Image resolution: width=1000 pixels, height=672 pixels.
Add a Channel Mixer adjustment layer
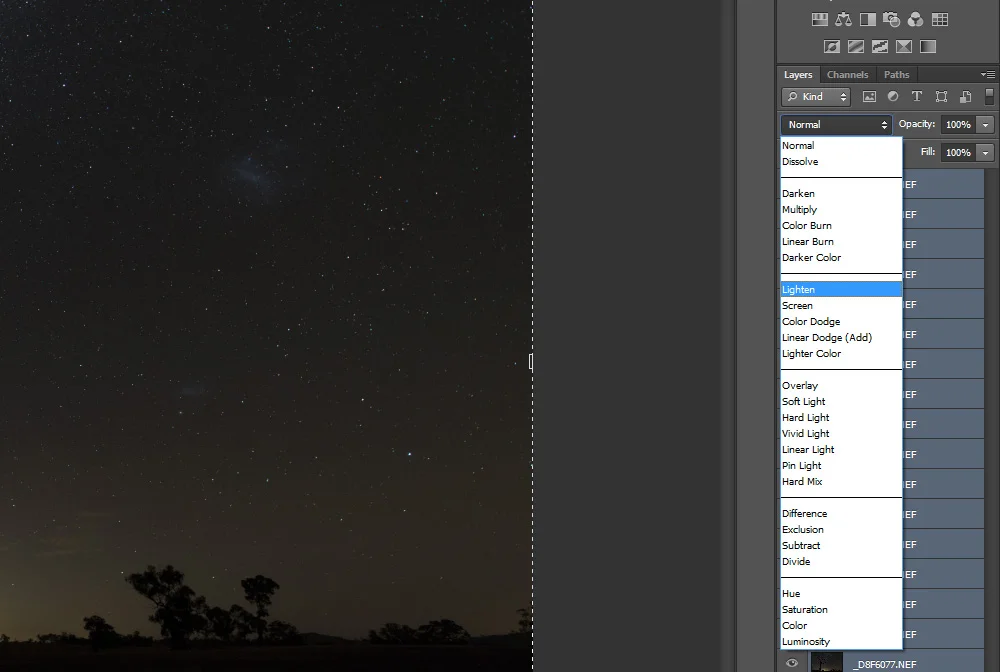pos(915,20)
